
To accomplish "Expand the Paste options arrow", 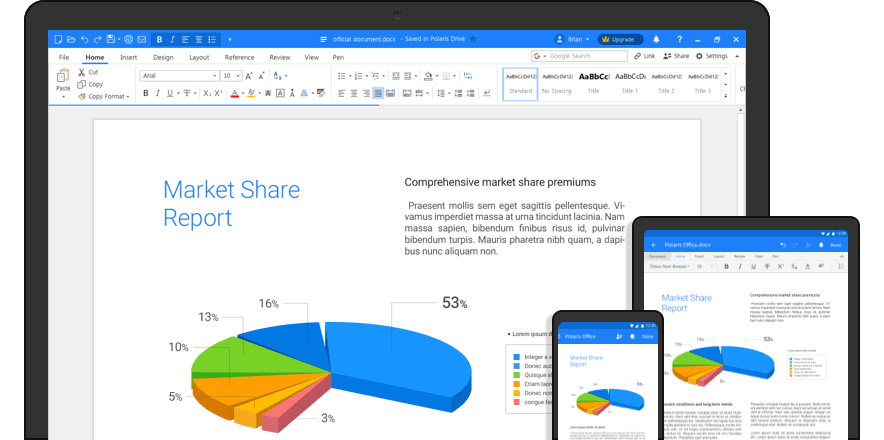I will [x=63, y=96].
